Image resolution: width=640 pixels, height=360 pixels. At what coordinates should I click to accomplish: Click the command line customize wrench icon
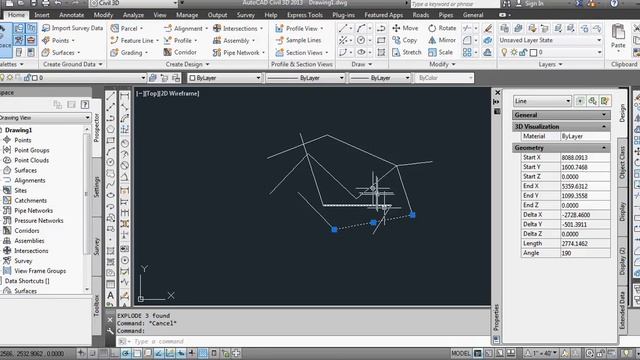coord(110,331)
